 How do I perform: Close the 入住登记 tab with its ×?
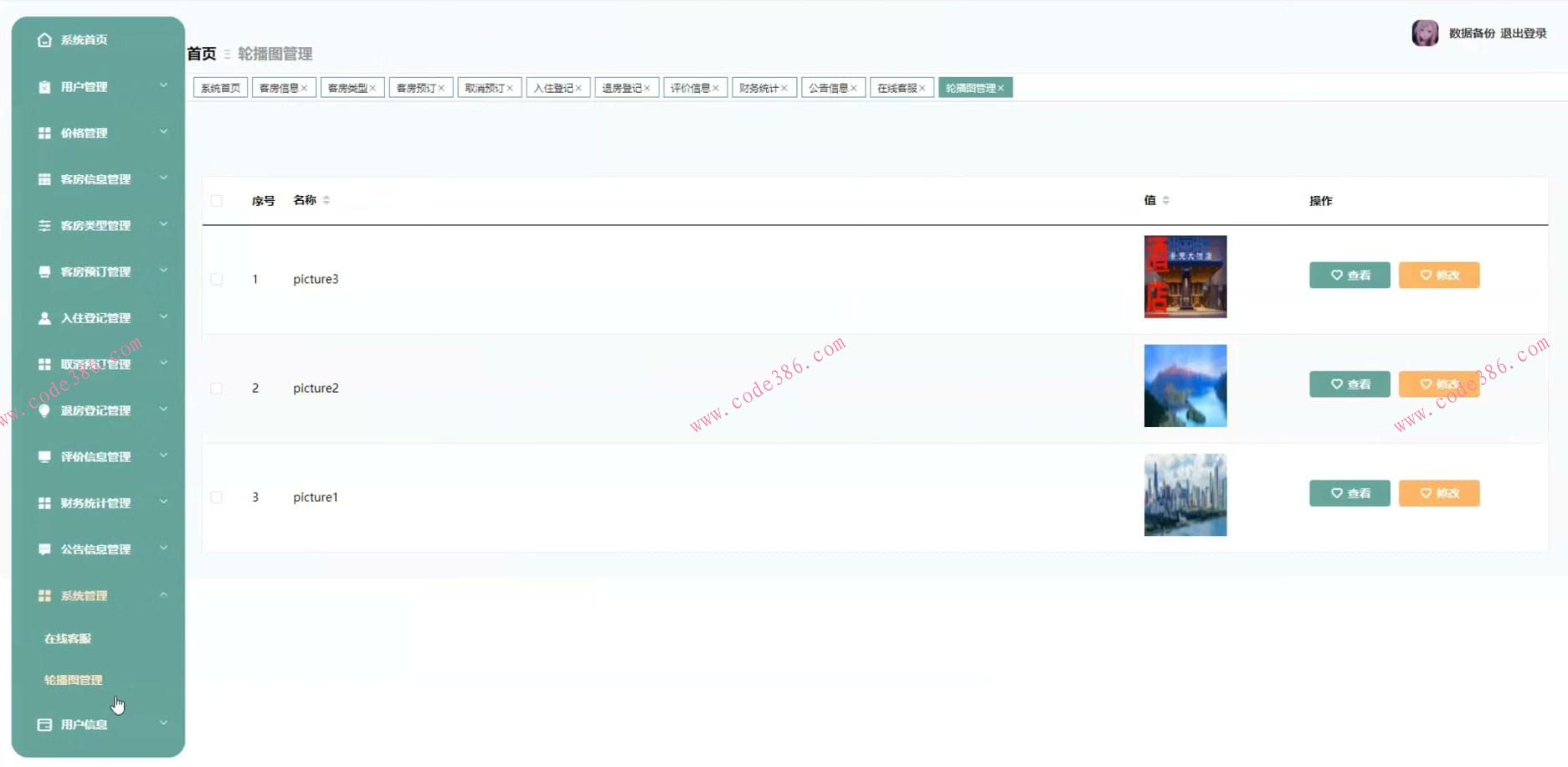coord(578,88)
